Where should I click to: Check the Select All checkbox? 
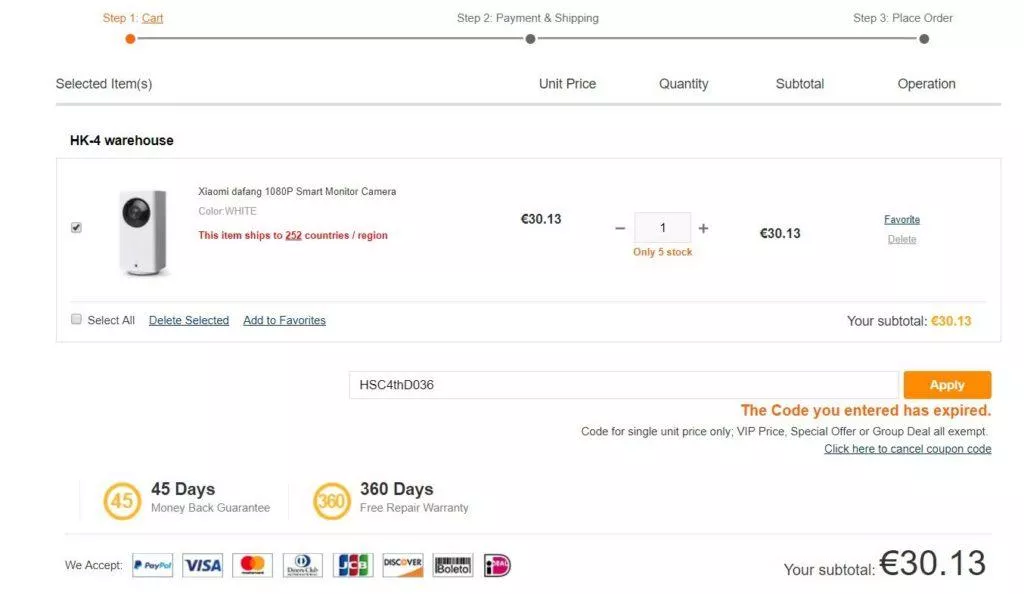(x=76, y=319)
